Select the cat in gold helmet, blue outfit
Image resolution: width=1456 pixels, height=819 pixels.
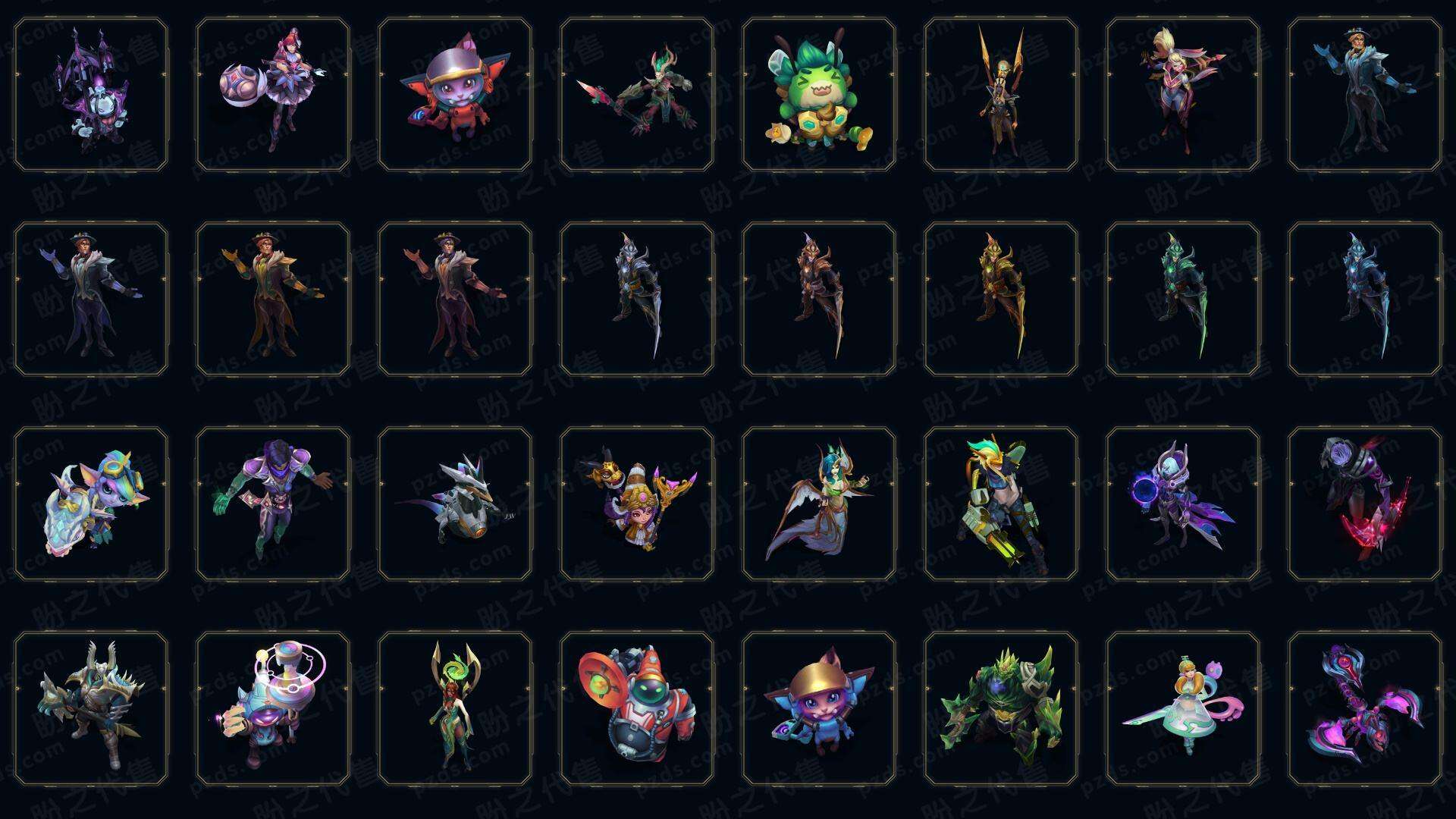819,709
